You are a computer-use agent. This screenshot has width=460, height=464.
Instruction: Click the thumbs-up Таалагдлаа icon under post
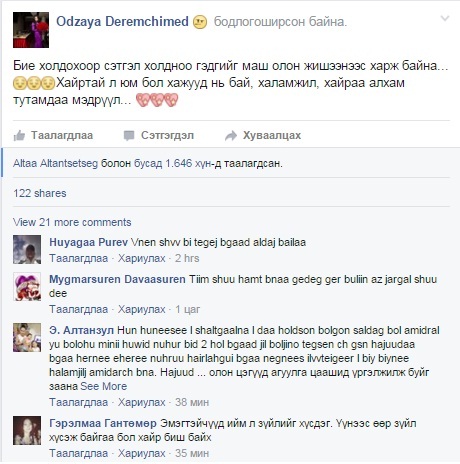[x=19, y=136]
